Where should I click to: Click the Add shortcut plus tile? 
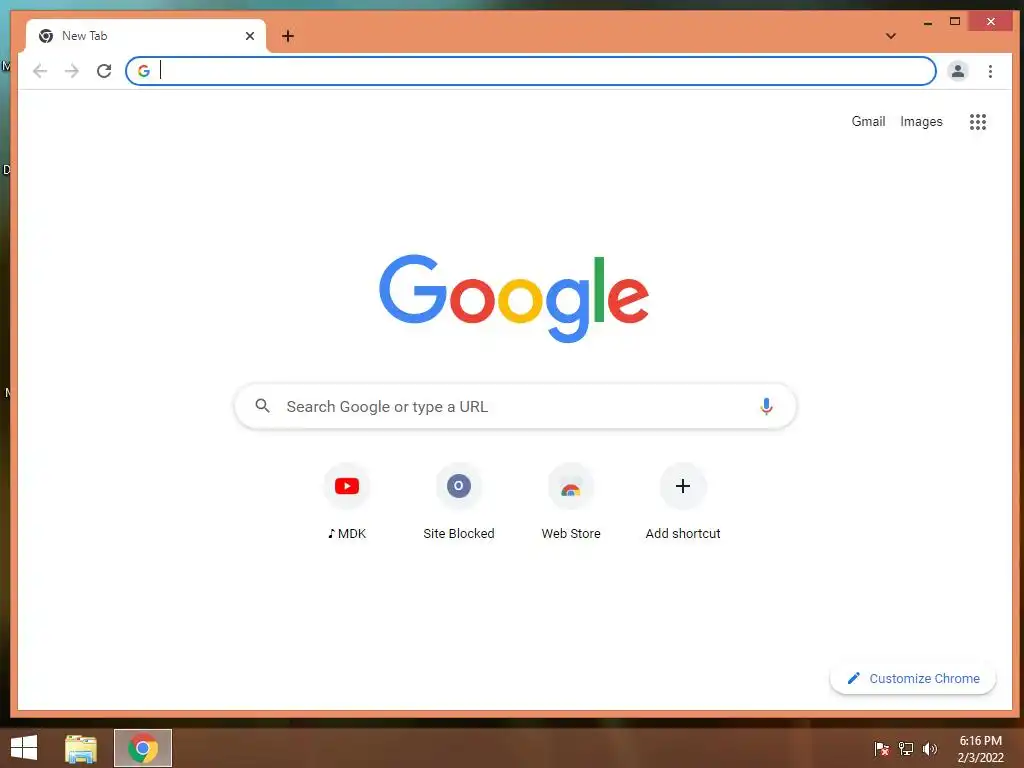tap(682, 486)
